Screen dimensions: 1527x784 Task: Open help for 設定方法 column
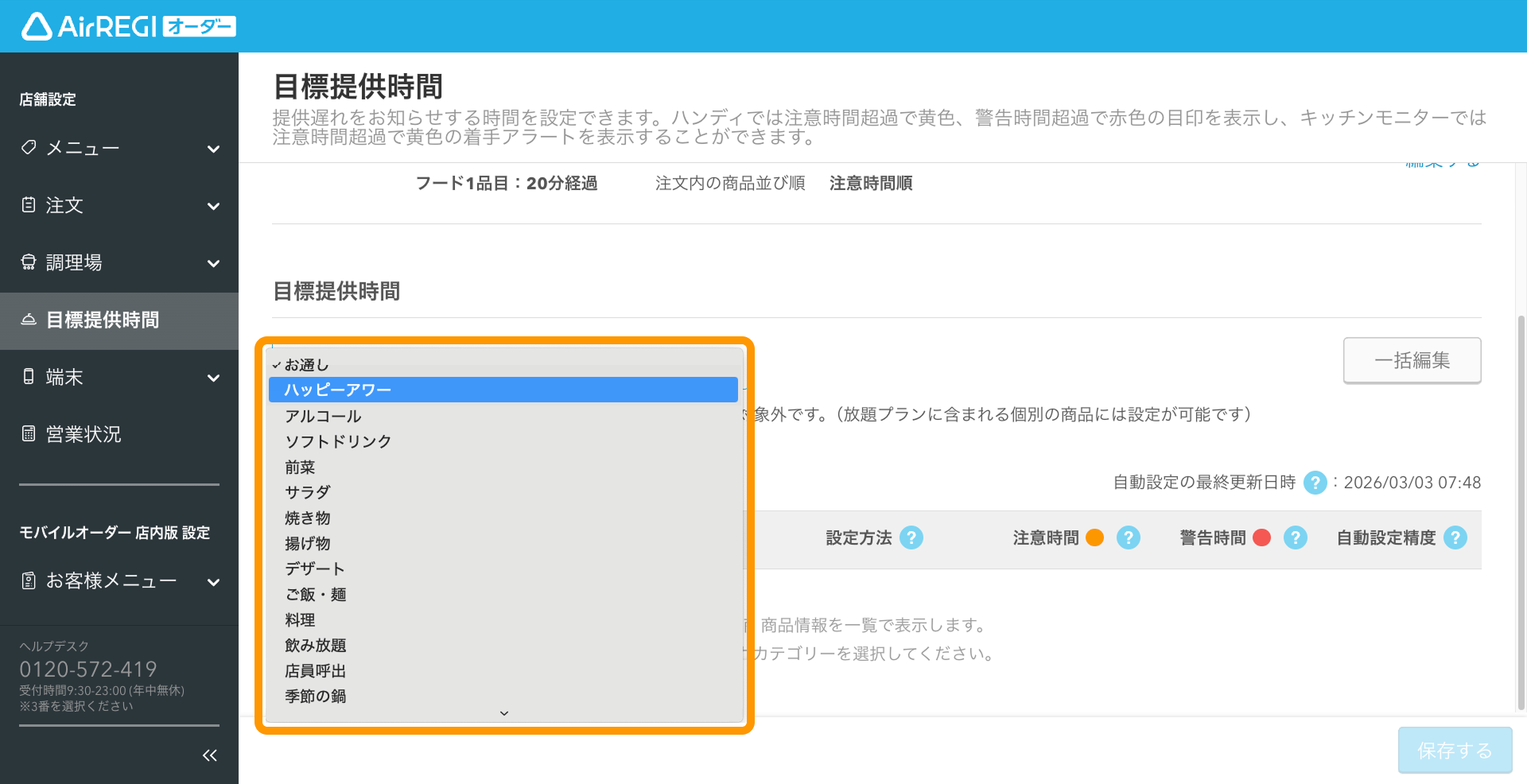911,538
